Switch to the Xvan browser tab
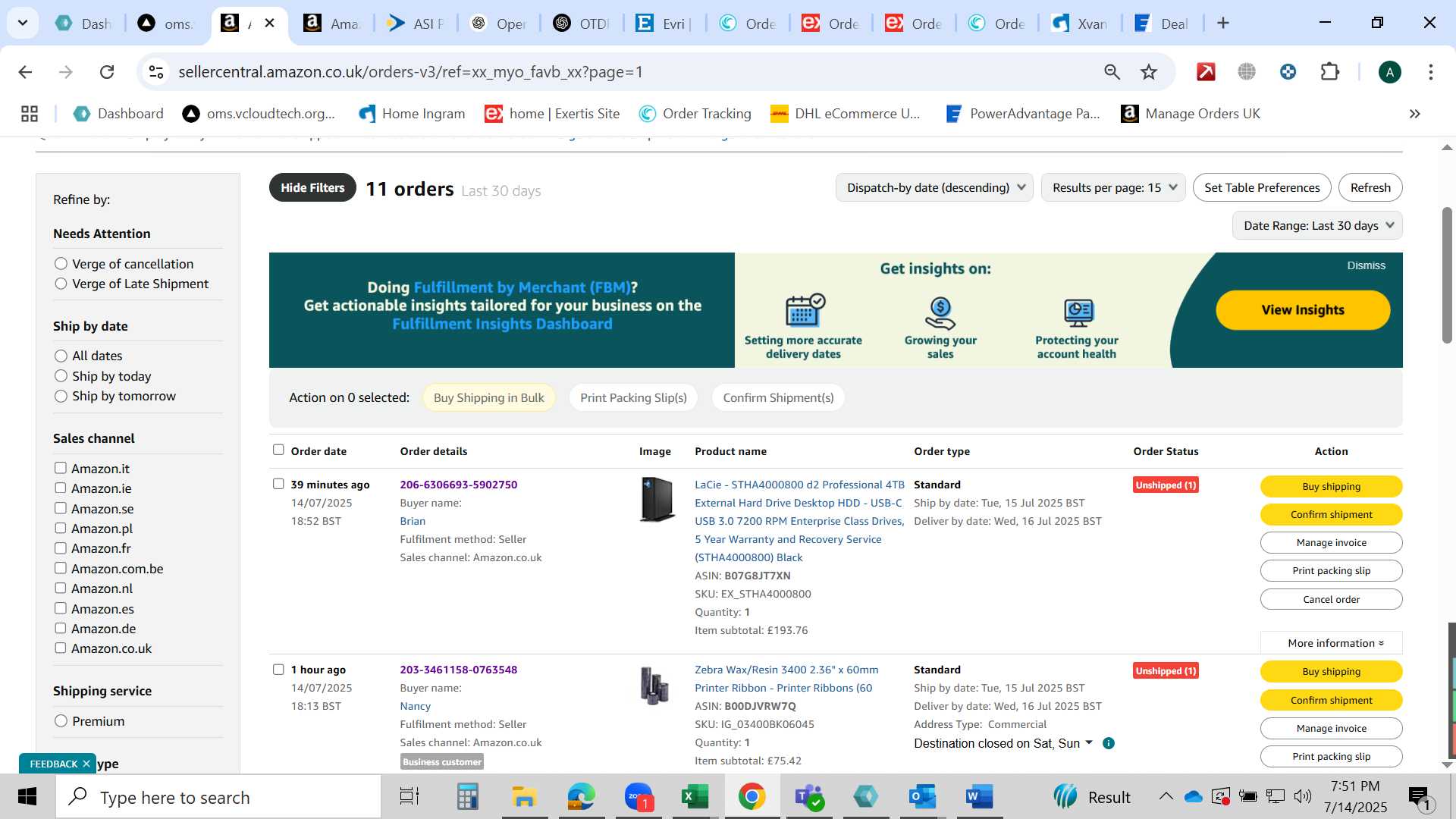1456x819 pixels. (1081, 24)
